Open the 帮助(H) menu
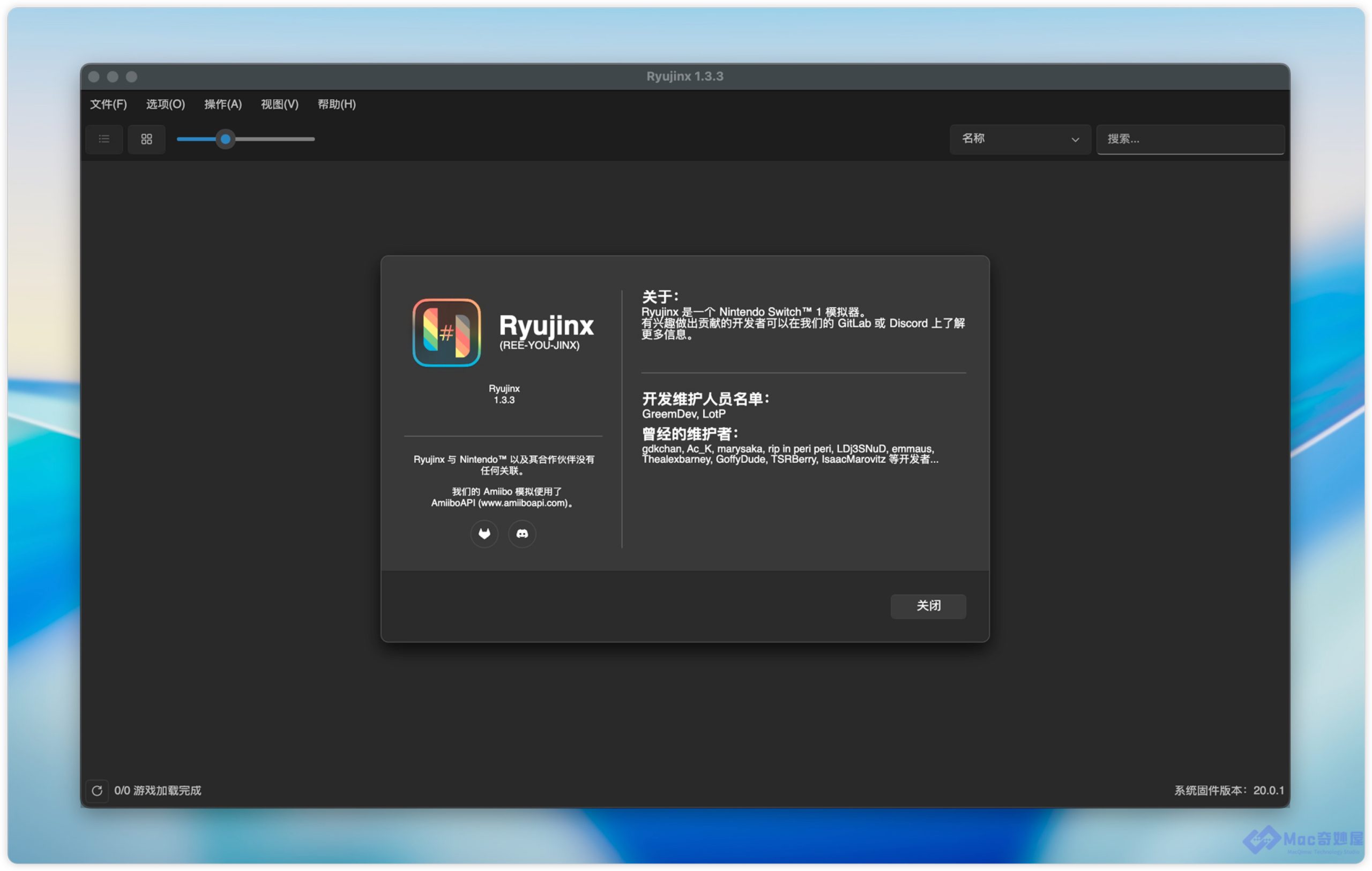The height and width of the screenshot is (871, 1372). [x=336, y=104]
